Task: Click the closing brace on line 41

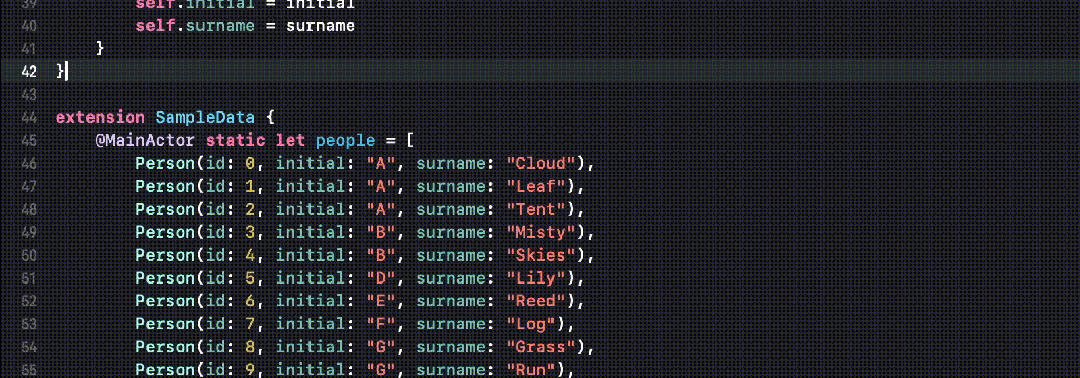Action: (101, 49)
